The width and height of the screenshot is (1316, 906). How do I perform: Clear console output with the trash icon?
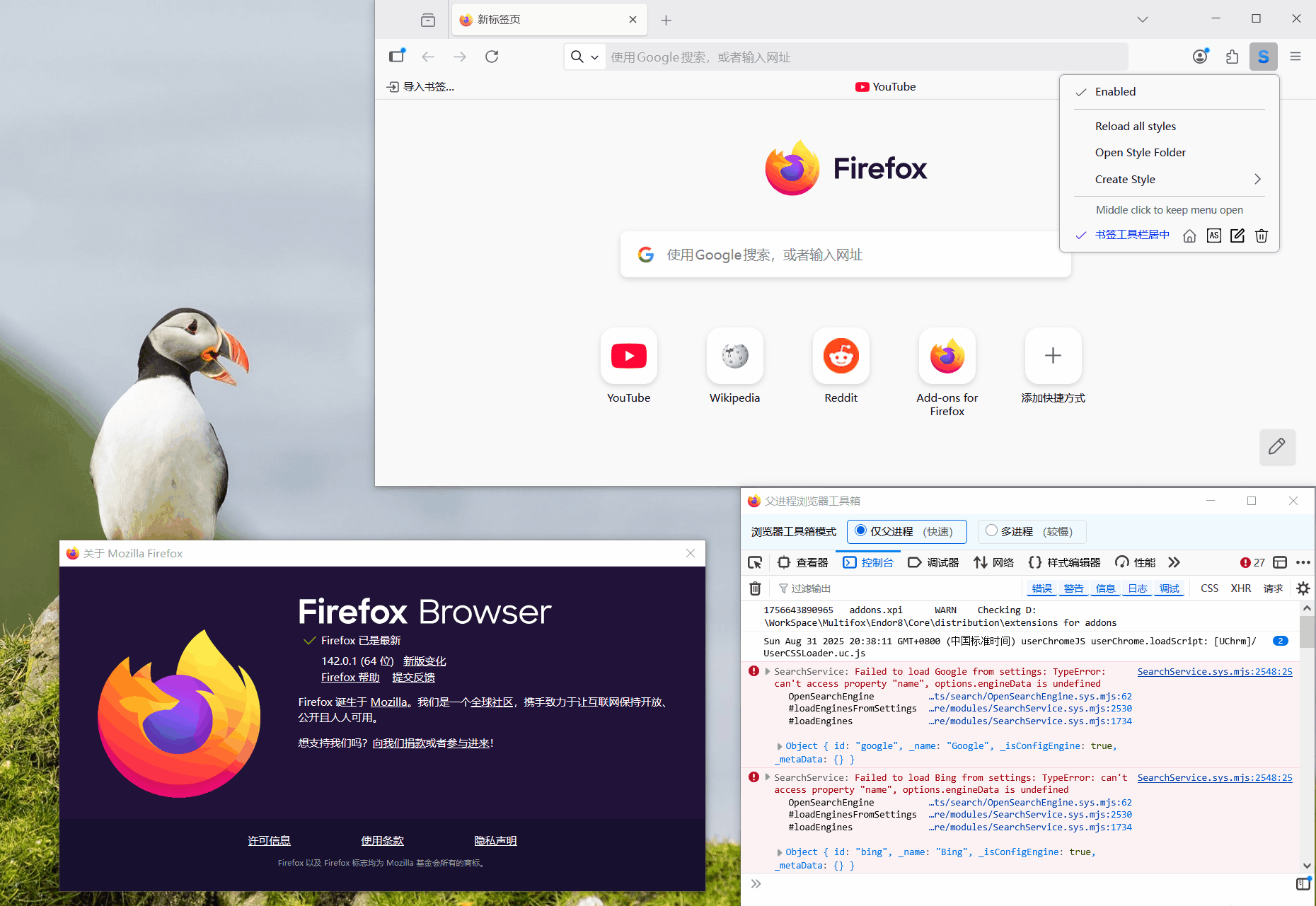coord(756,588)
